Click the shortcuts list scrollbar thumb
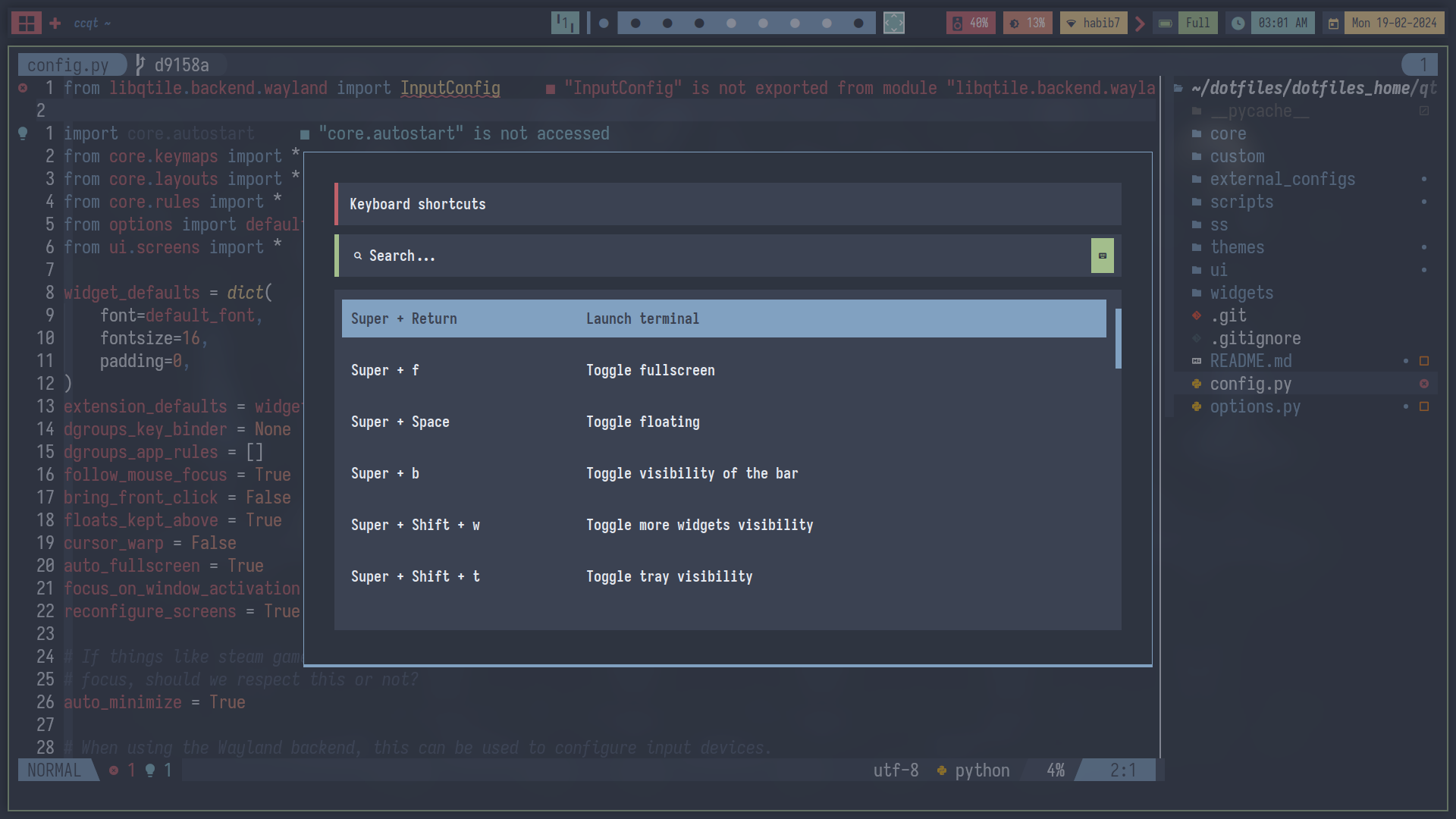1456x819 pixels. 1118,338
